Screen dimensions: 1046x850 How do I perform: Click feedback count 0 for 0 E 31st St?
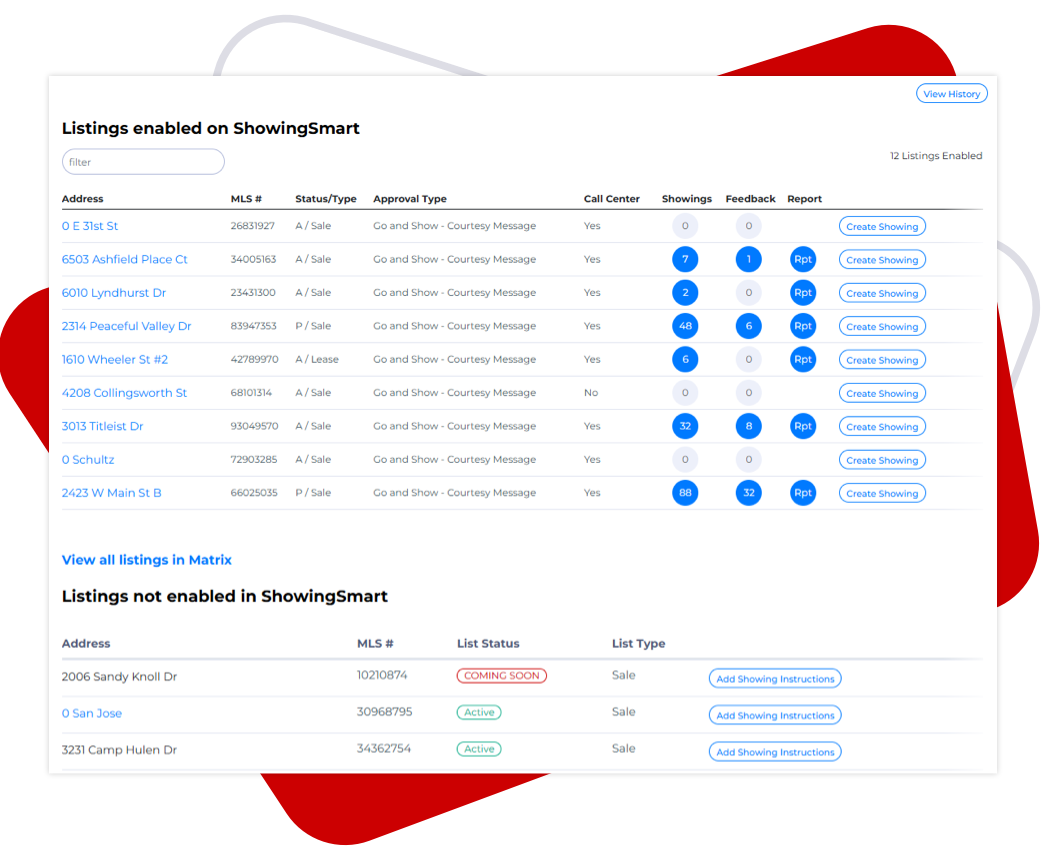pos(748,226)
